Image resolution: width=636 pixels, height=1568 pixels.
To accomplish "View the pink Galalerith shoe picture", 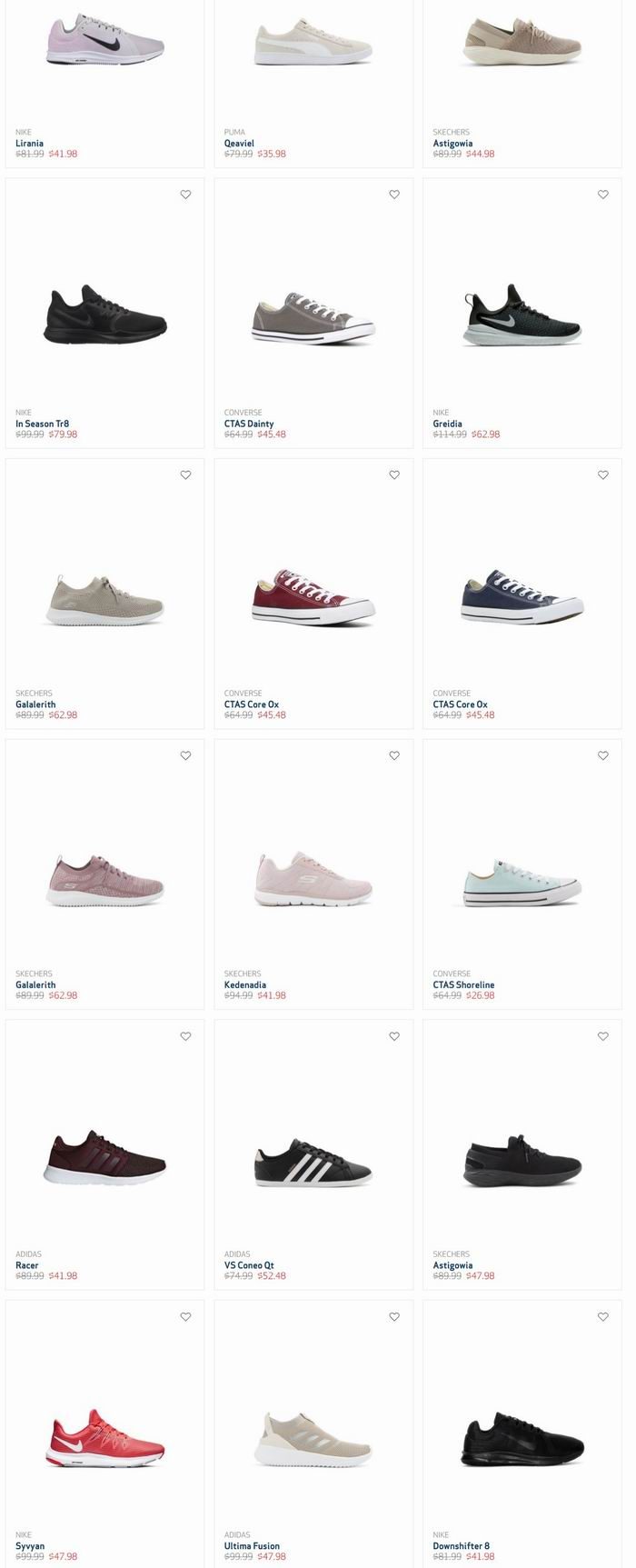I will [105, 879].
